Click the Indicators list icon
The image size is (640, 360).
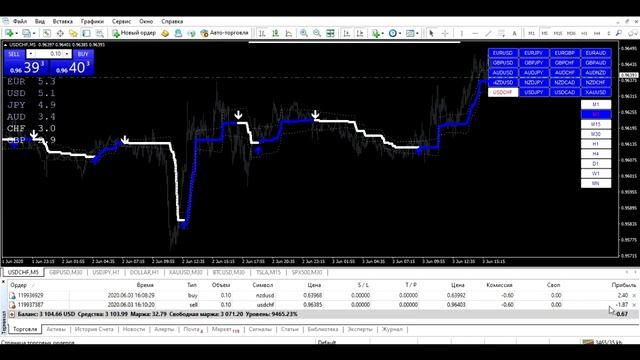pos(376,33)
